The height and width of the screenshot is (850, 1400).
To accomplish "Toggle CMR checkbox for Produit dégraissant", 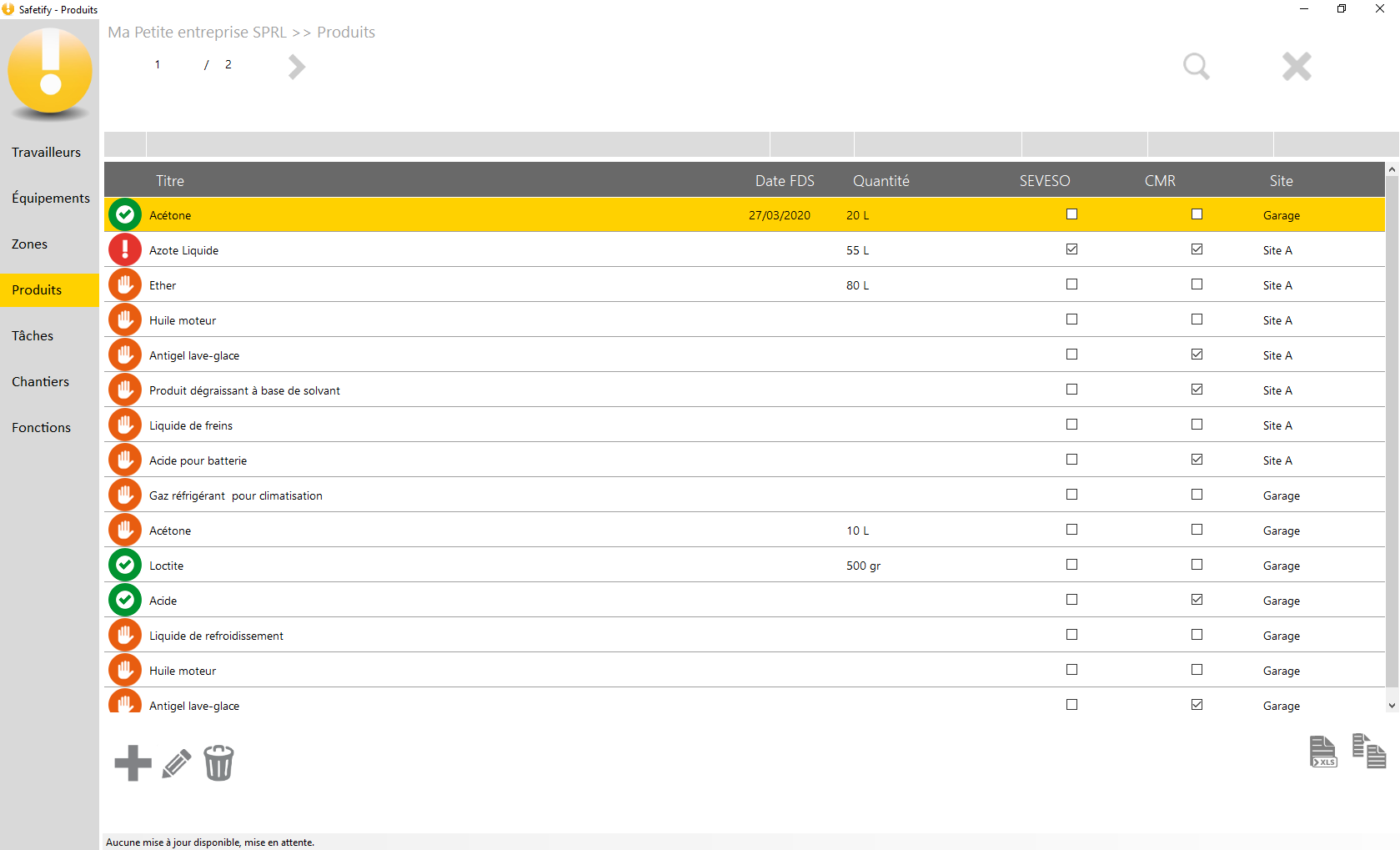I will click(1197, 390).
